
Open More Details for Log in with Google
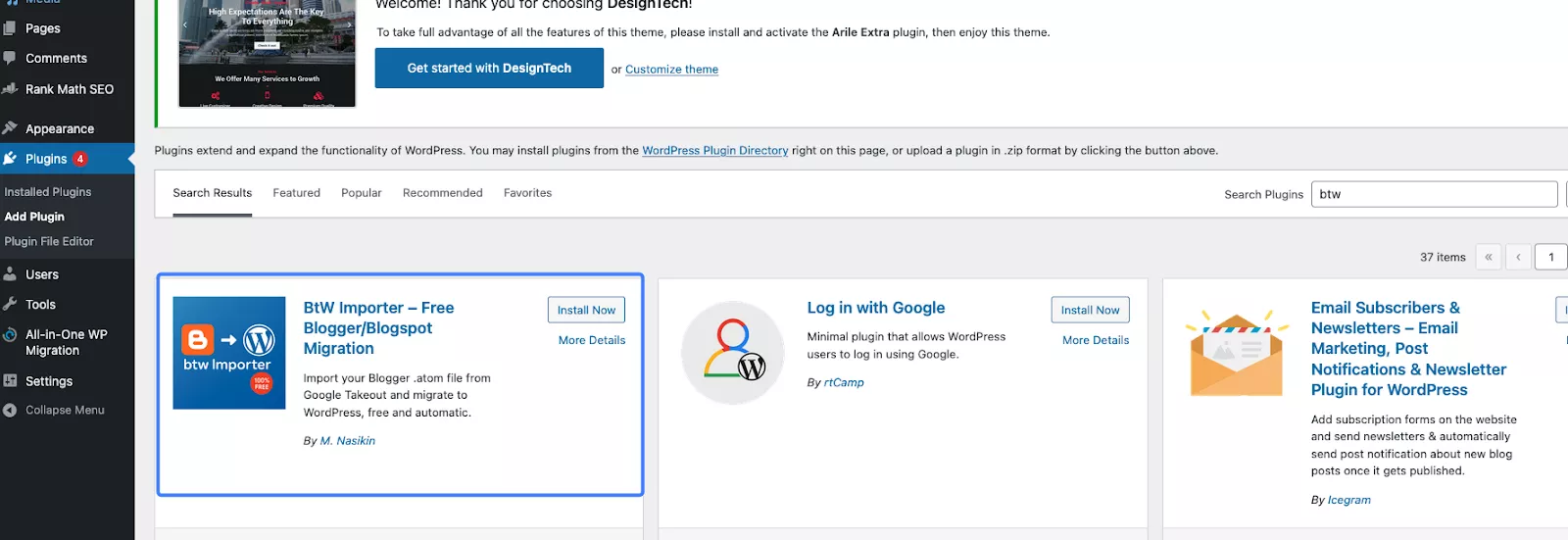pyautogui.click(x=1096, y=340)
